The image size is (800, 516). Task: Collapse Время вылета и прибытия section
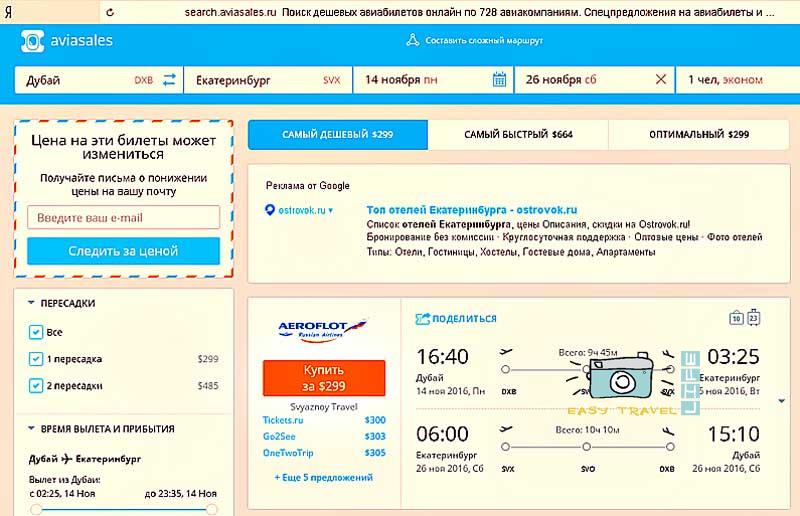tap(31, 428)
